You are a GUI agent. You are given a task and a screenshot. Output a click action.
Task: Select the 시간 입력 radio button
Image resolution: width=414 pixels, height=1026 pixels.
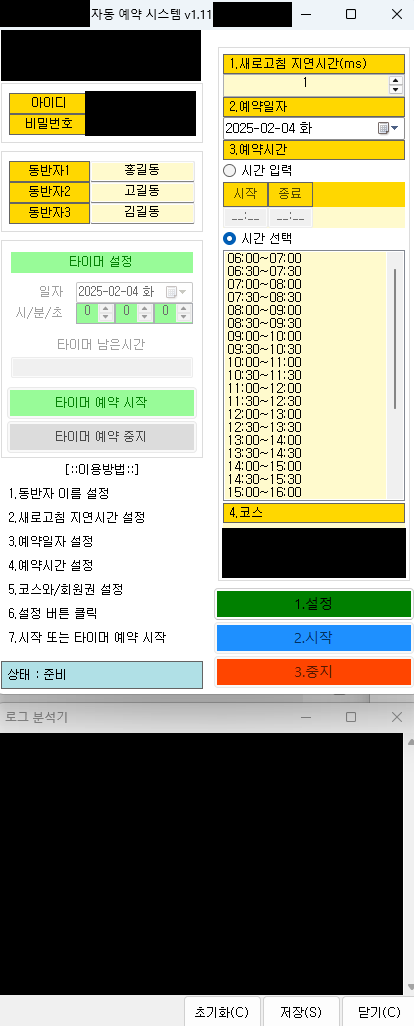229,171
